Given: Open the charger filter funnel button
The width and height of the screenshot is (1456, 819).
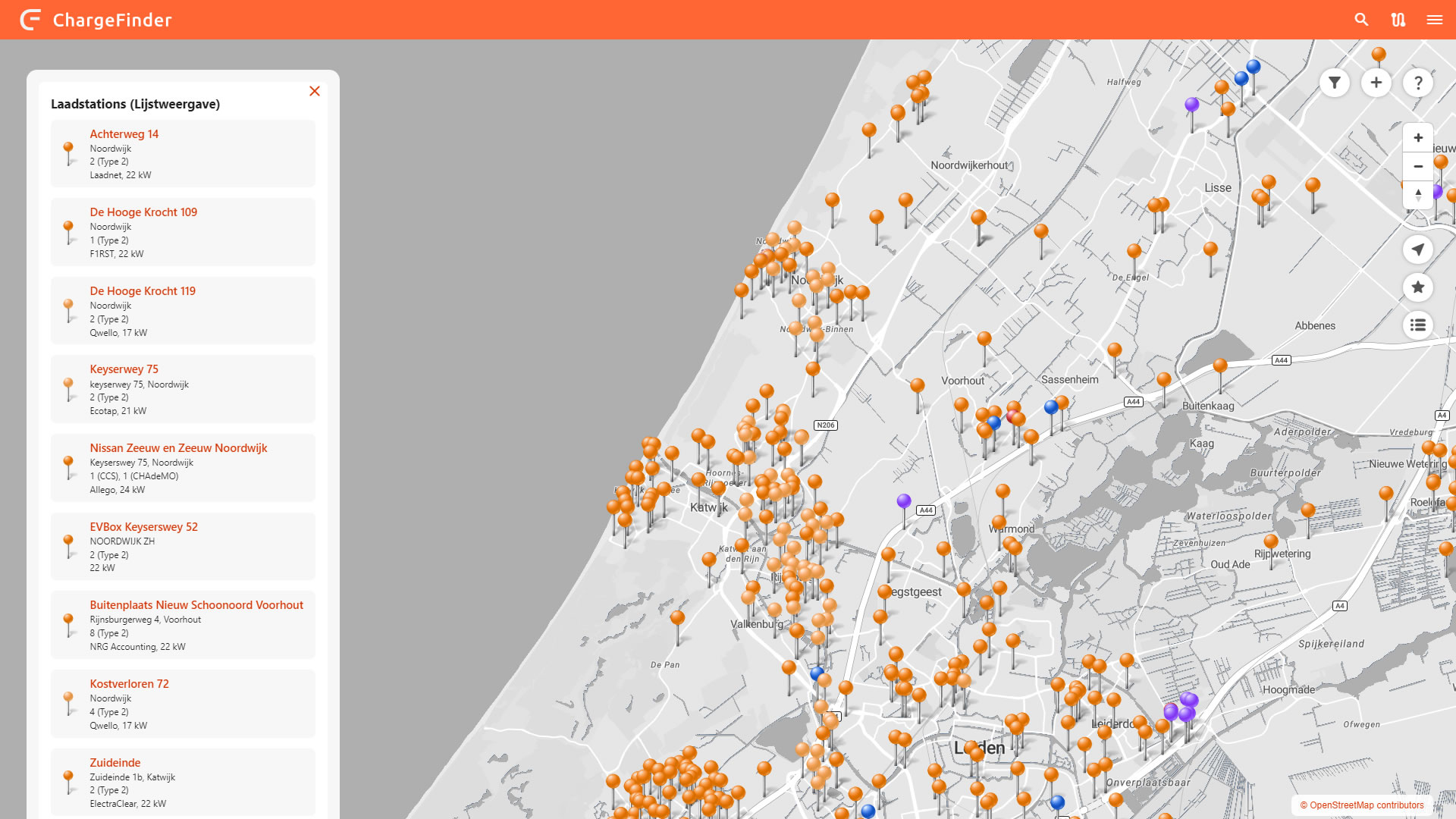Looking at the screenshot, I should tap(1334, 83).
